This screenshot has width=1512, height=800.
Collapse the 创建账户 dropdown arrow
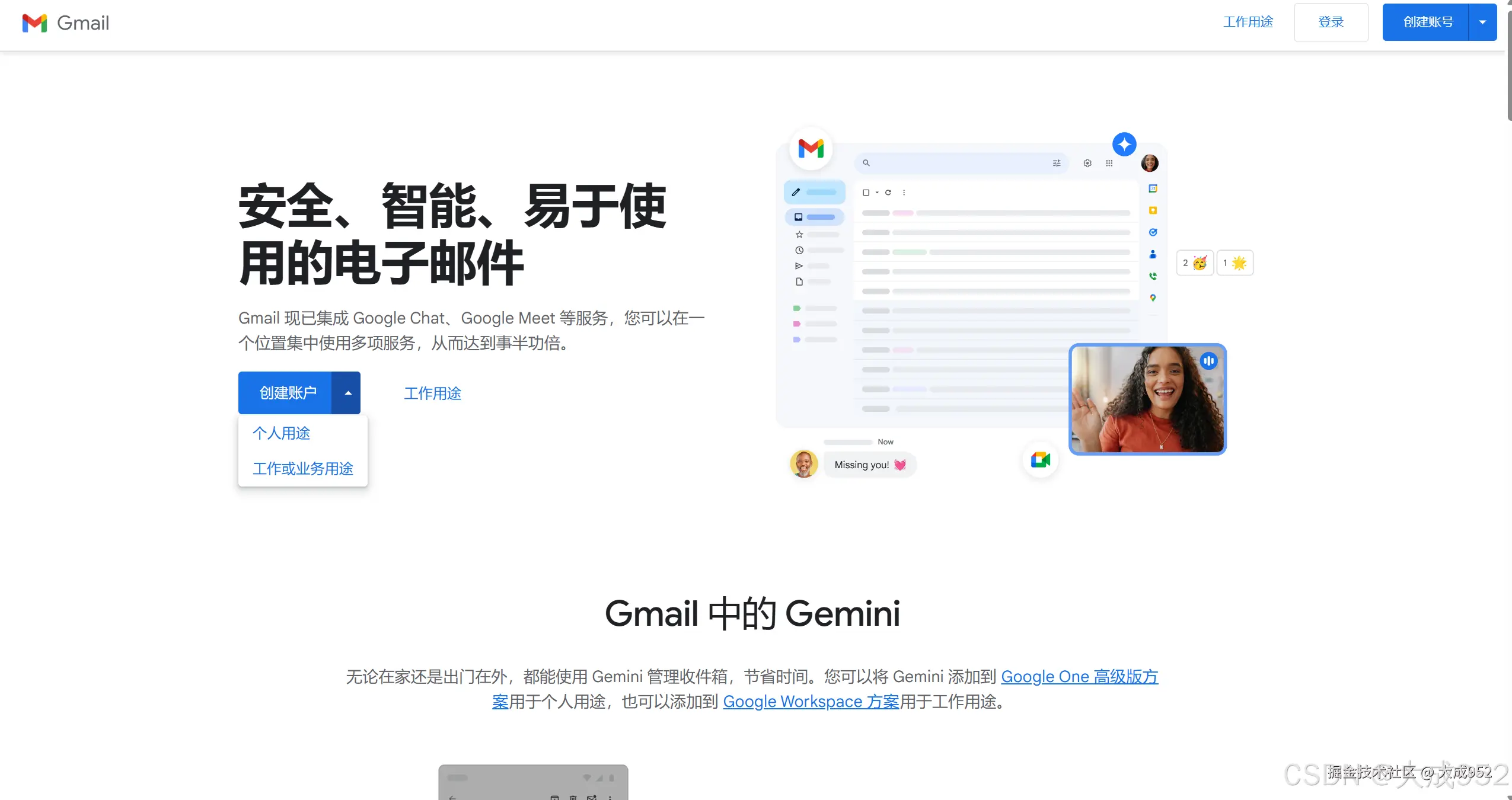(347, 393)
